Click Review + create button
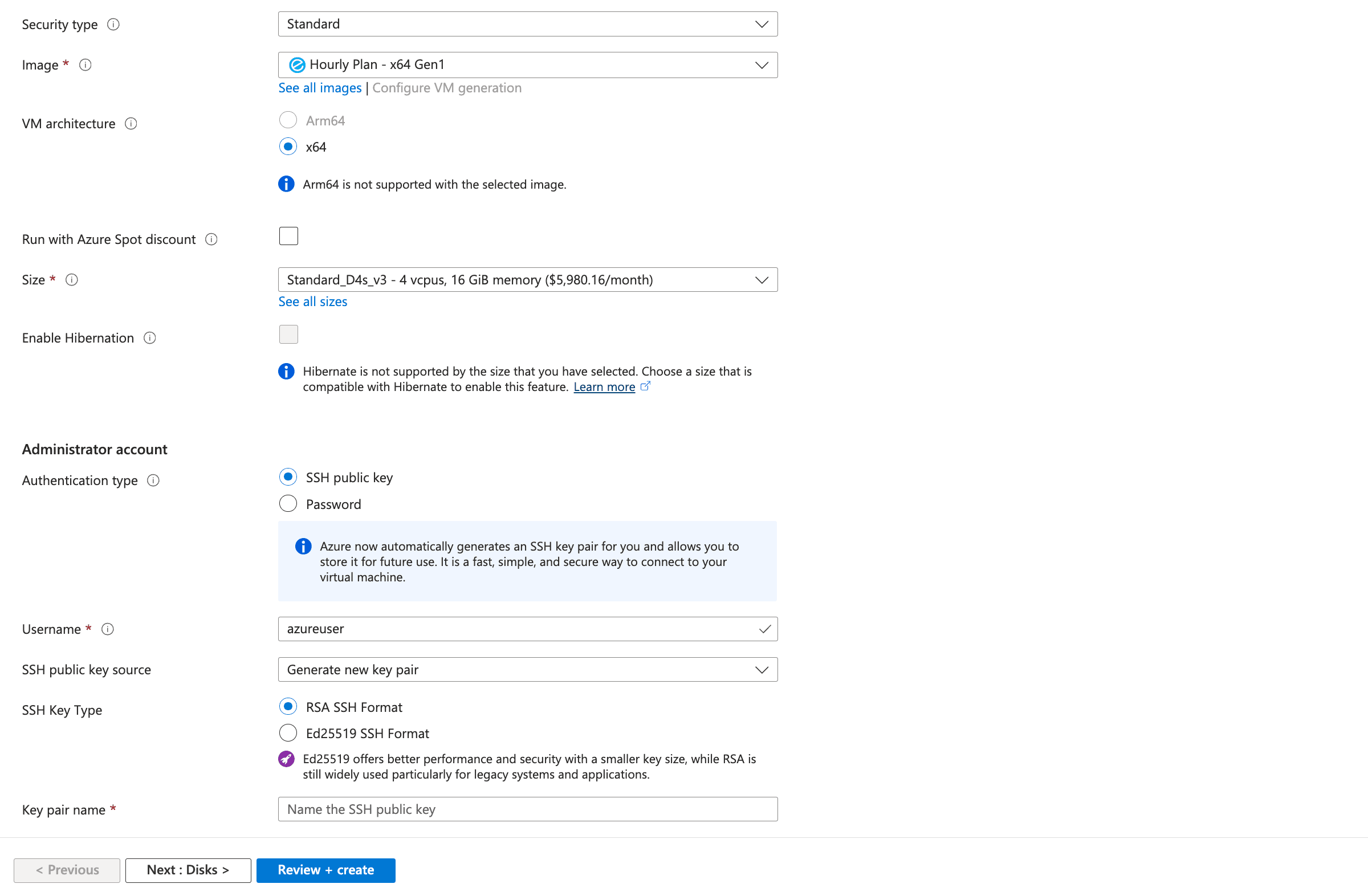This screenshot has height=896, width=1368. pos(325,870)
